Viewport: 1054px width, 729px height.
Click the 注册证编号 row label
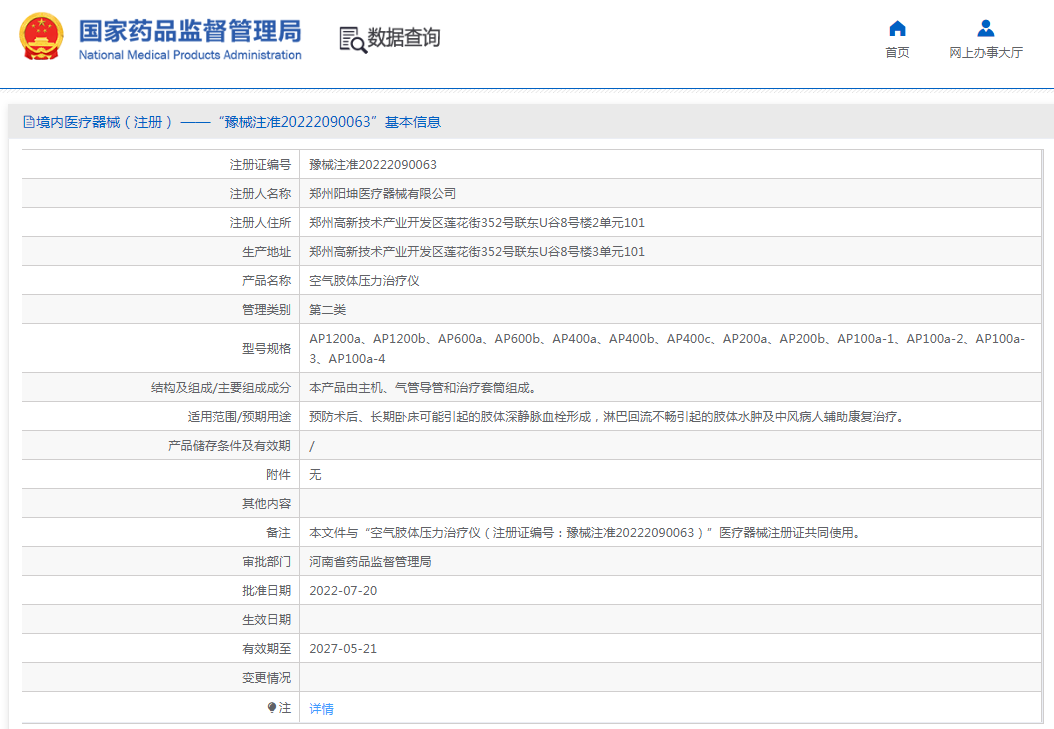(260, 165)
